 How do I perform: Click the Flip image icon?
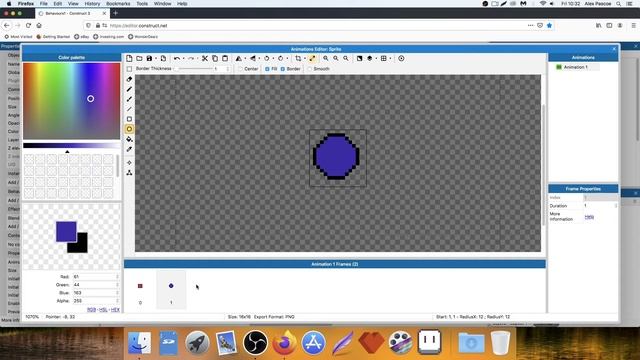pyautogui.click(x=253, y=58)
